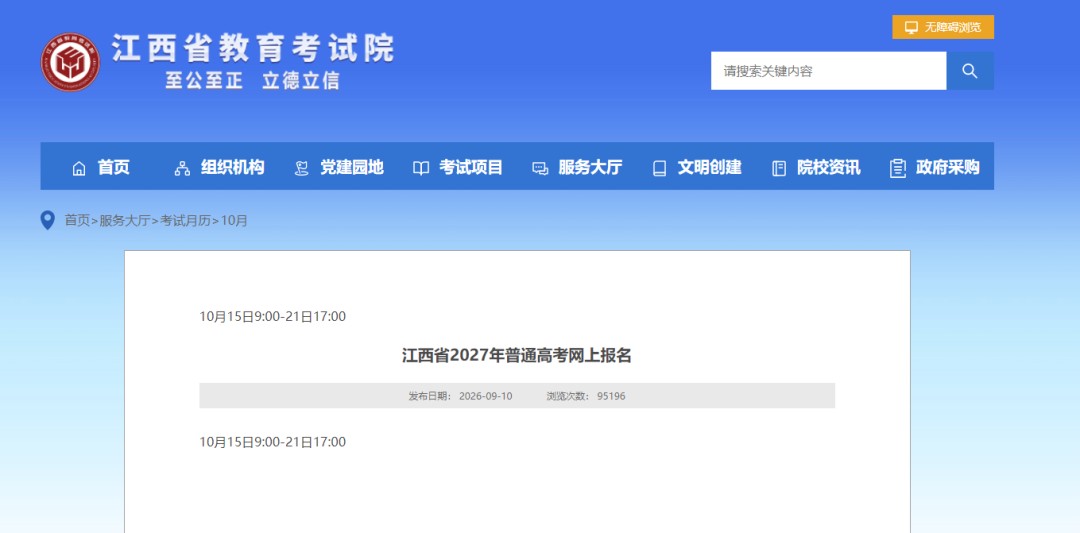Click the book icon beside 文明创建
Image resolution: width=1080 pixels, height=533 pixels.
point(660,168)
